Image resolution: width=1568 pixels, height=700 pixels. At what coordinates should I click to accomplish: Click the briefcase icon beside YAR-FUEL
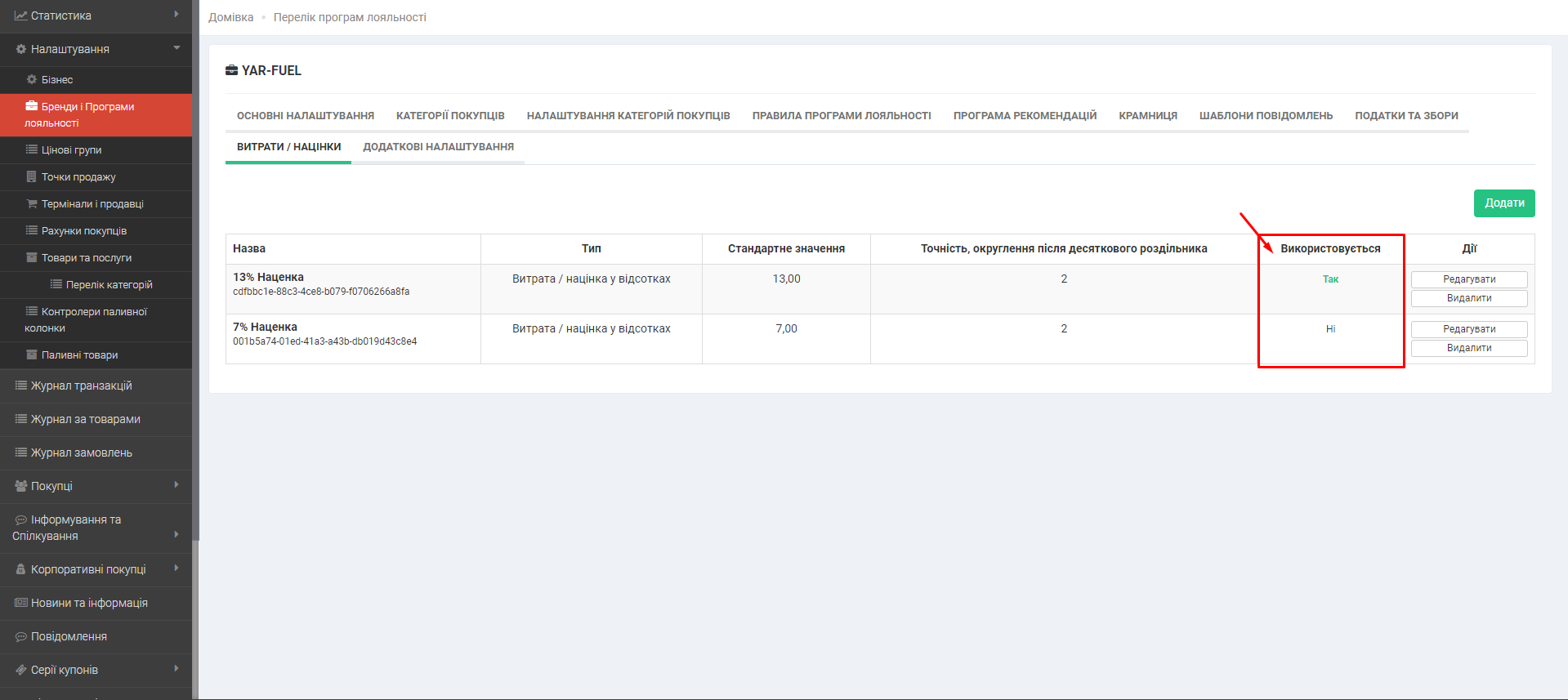point(231,70)
